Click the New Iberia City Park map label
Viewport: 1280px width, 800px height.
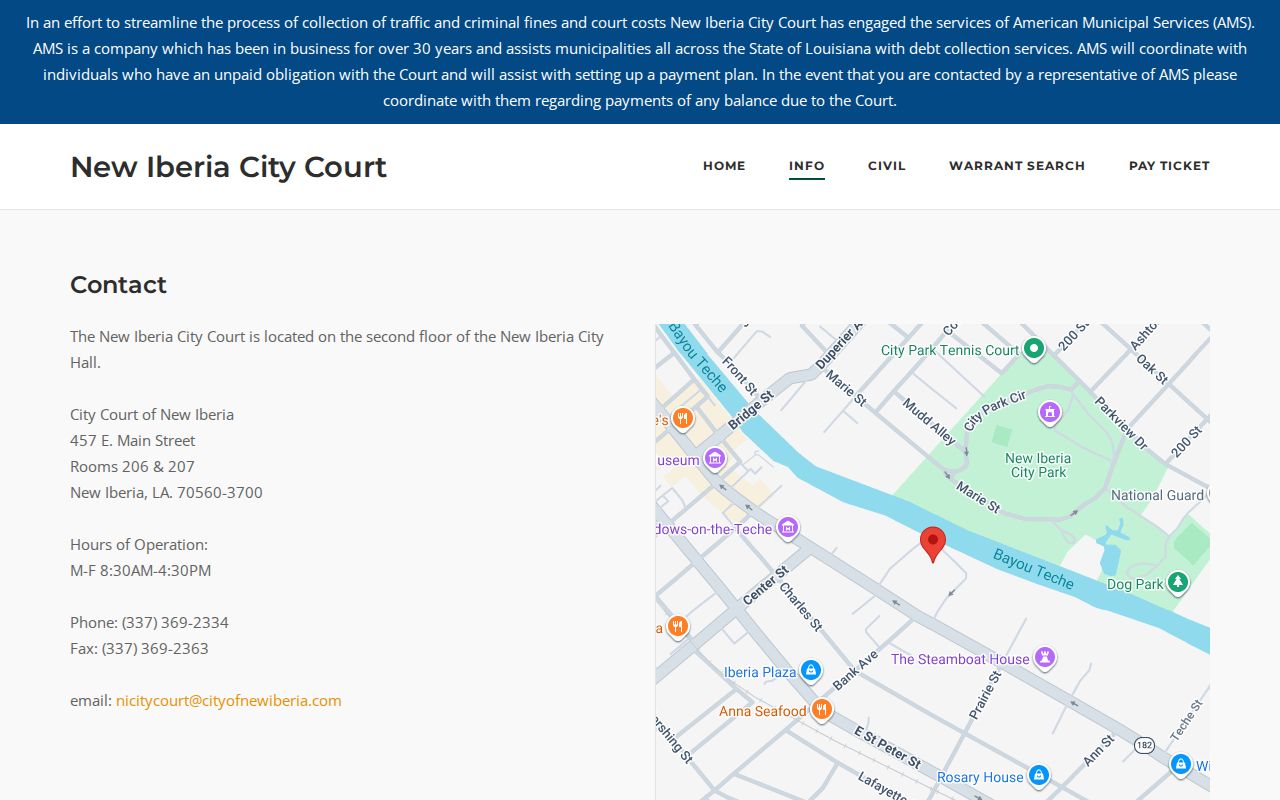click(x=1038, y=465)
